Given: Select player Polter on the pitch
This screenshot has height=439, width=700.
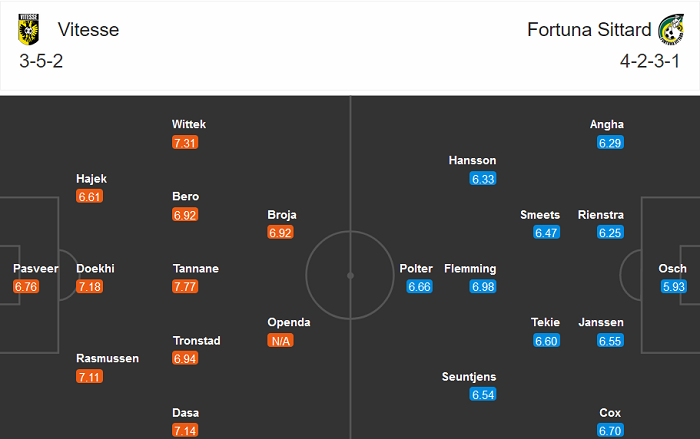Looking at the screenshot, I should 416,269.
